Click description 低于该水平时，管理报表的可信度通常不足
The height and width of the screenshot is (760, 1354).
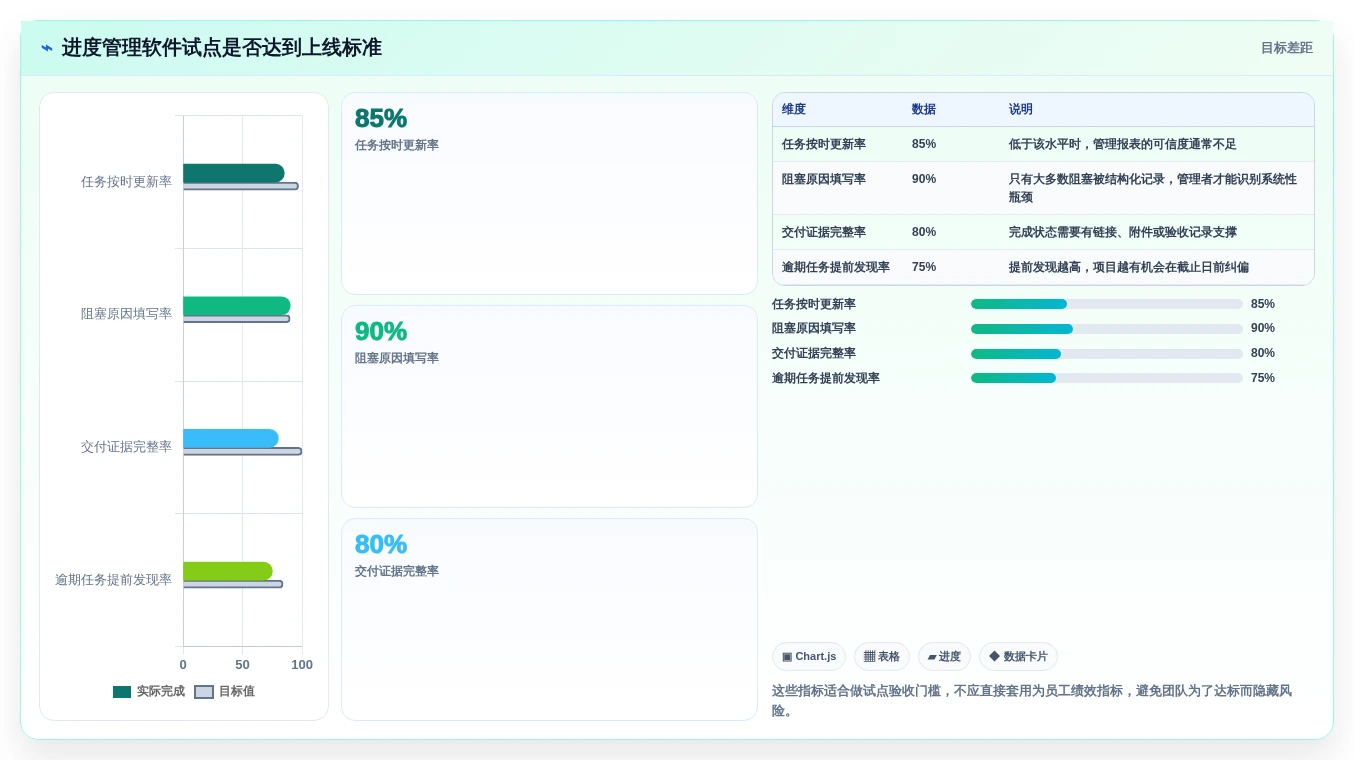coord(1122,144)
